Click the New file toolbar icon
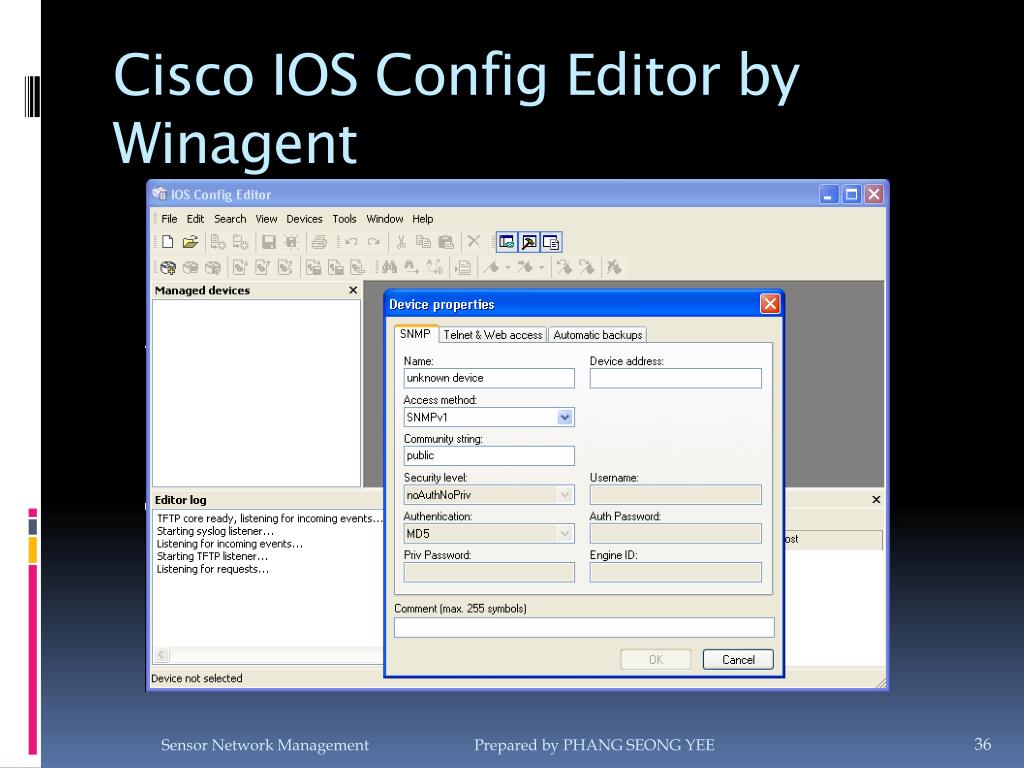The image size is (1024, 768). tap(167, 242)
